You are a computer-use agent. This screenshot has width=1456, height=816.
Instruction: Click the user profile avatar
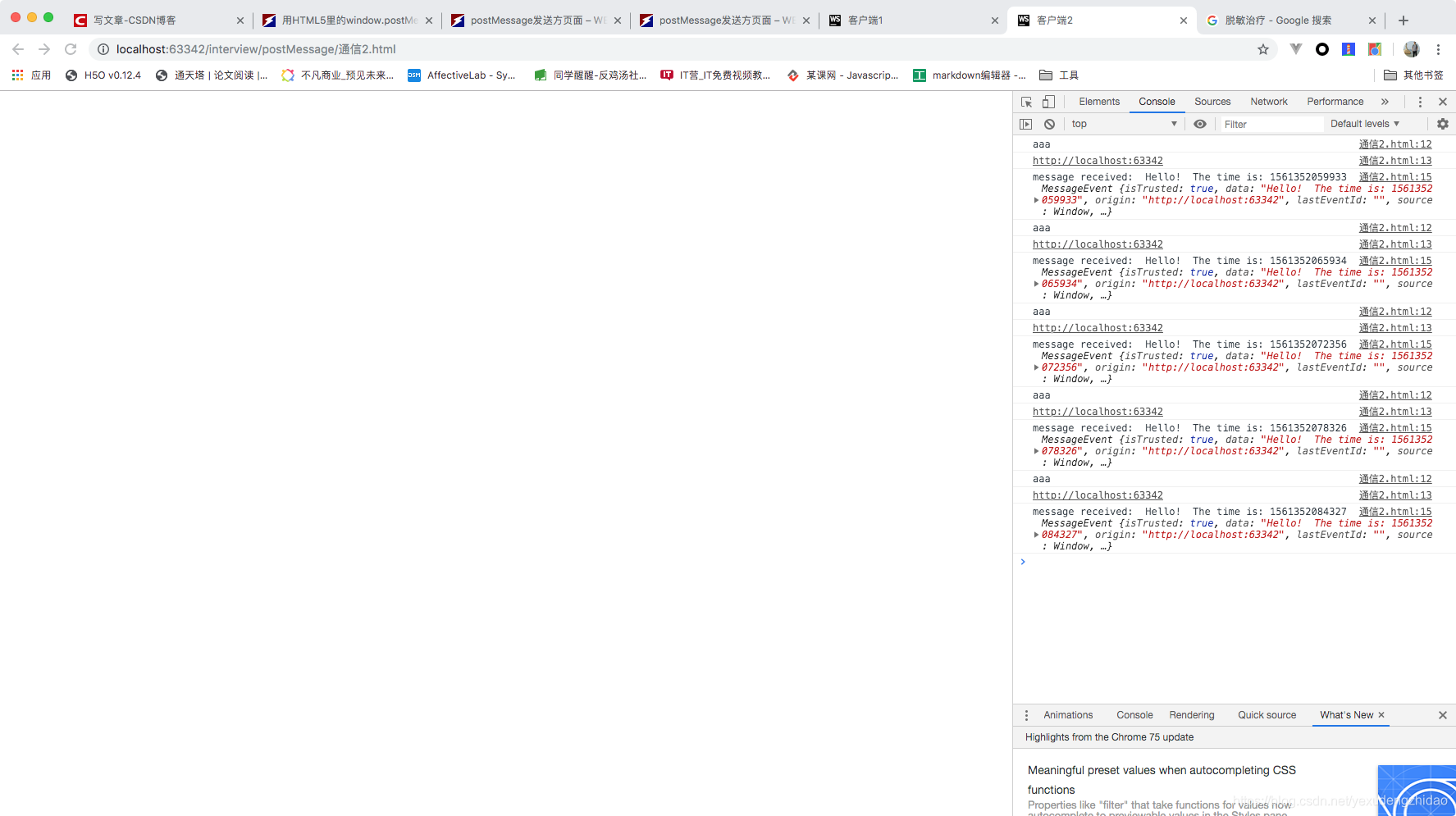[x=1412, y=49]
